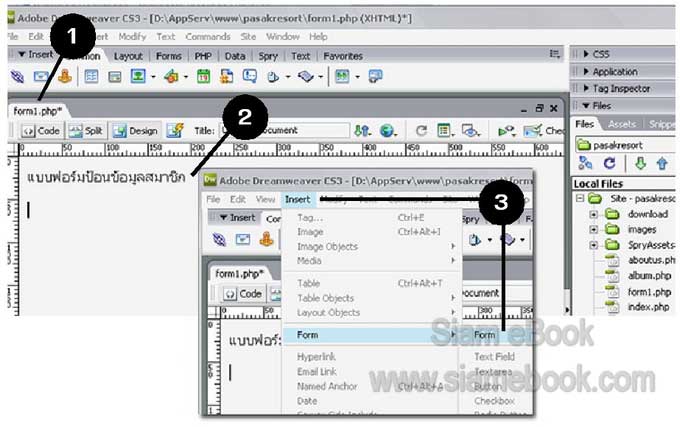Switch to Split view

tap(85, 130)
